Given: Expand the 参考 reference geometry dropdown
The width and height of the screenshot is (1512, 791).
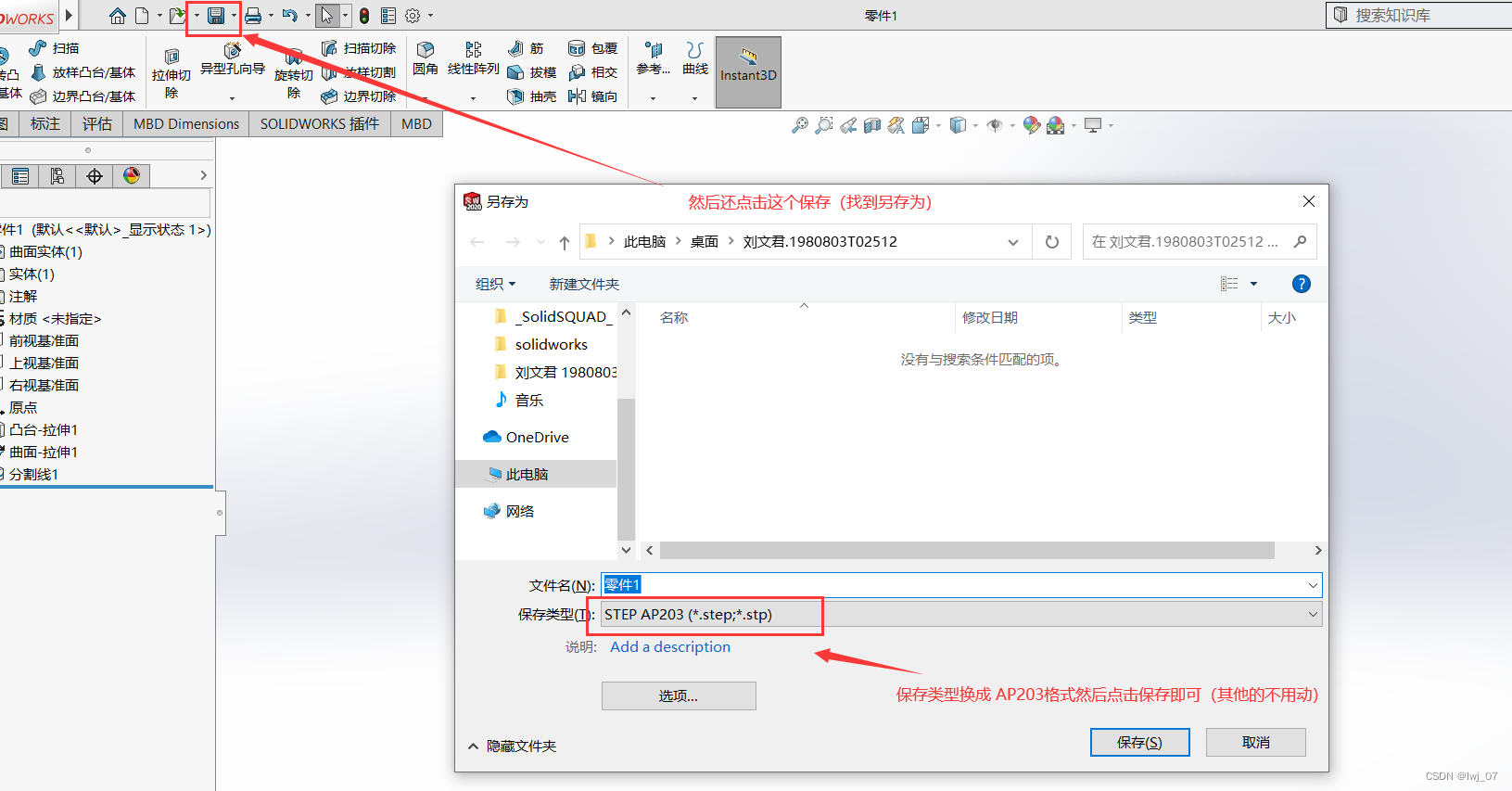Looking at the screenshot, I should [653, 98].
